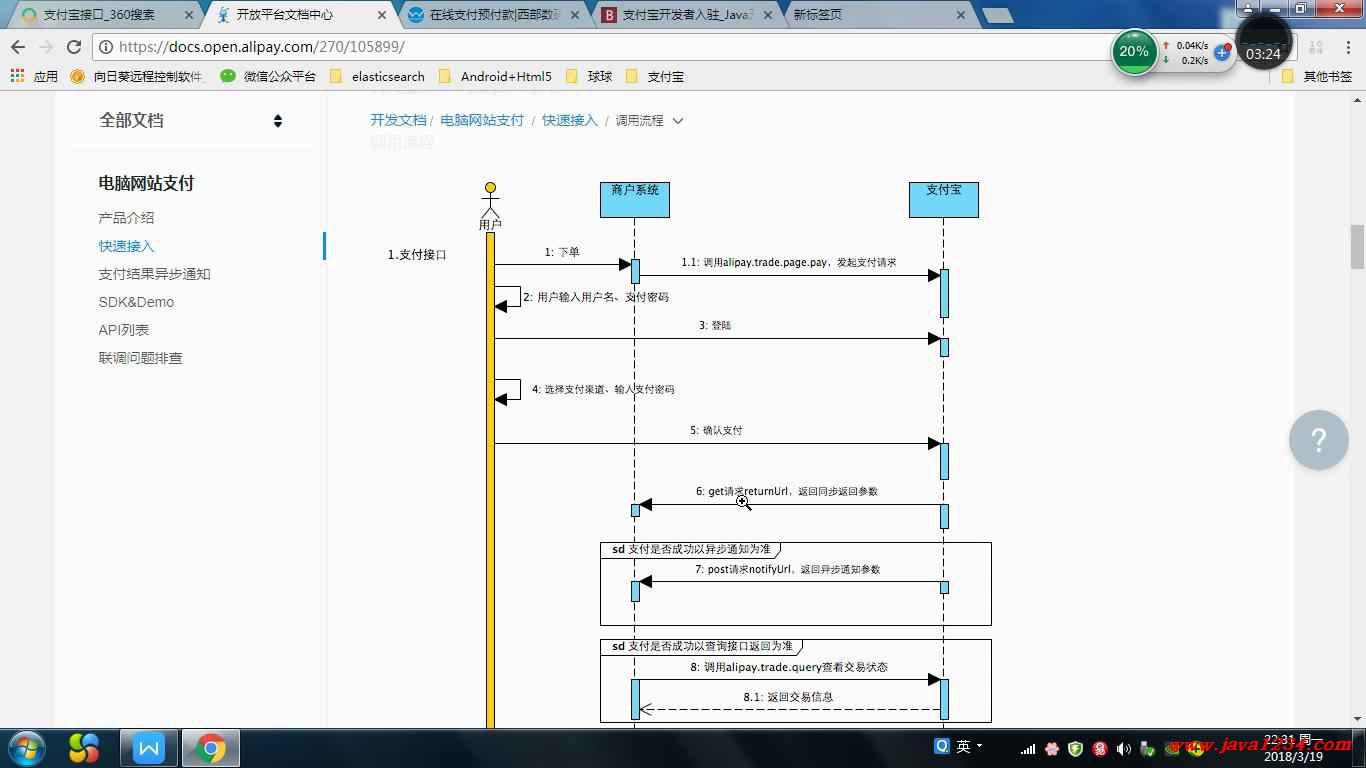This screenshot has width=1366, height=768.
Task: Open the elasticsearch bookmark folder
Action: click(x=377, y=76)
